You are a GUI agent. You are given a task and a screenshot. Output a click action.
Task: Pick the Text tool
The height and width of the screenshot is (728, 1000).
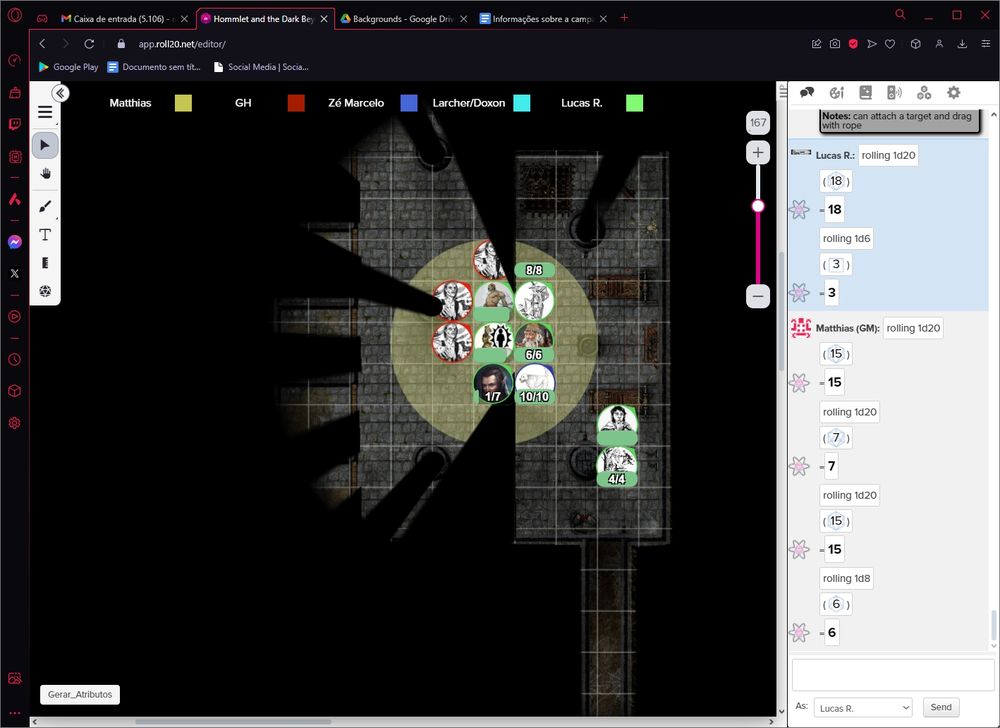[x=45, y=235]
